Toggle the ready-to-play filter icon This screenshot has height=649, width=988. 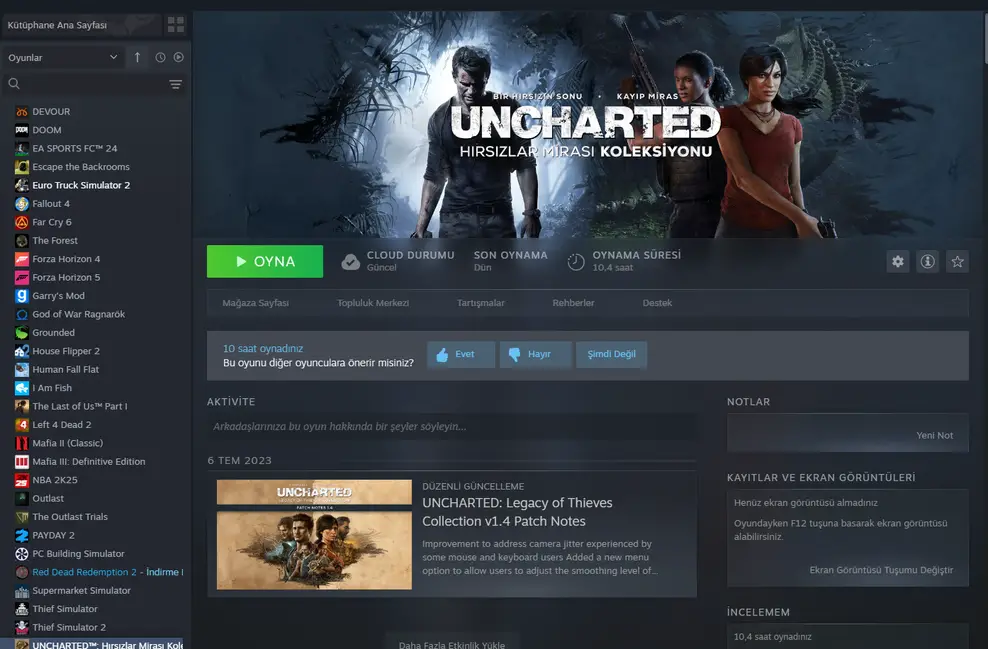[x=179, y=57]
